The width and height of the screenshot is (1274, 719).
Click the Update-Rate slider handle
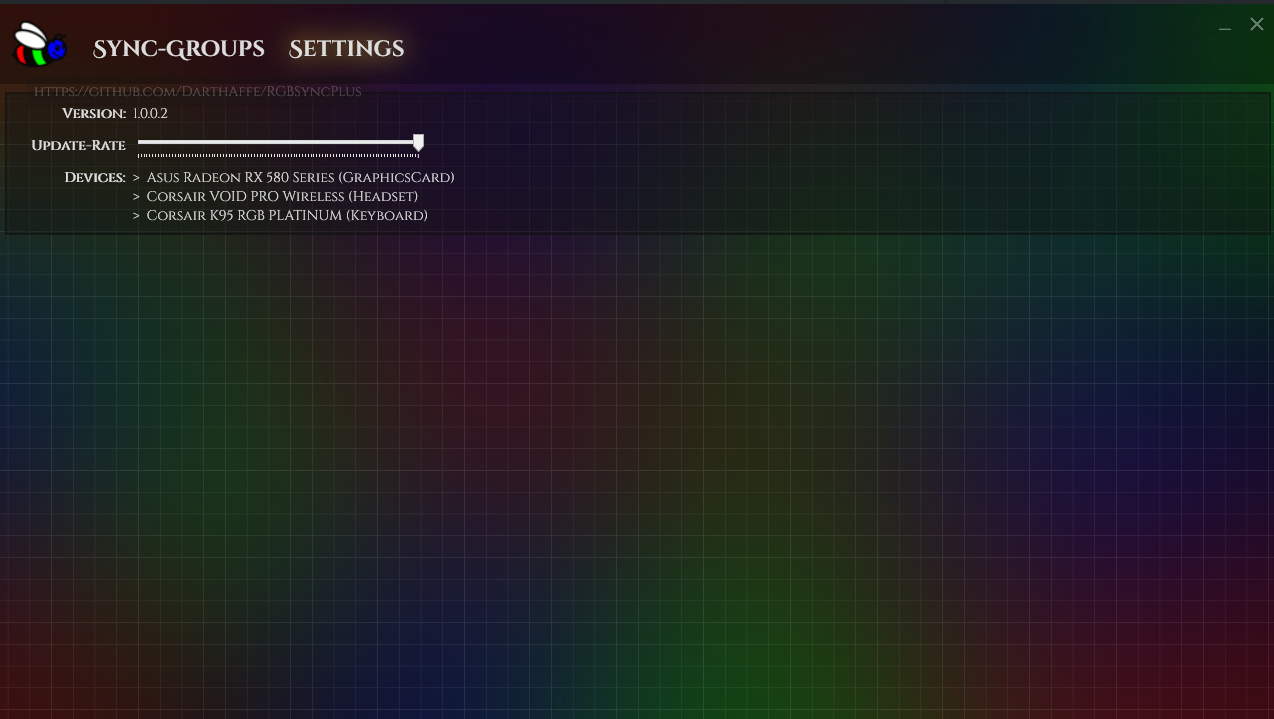click(418, 143)
